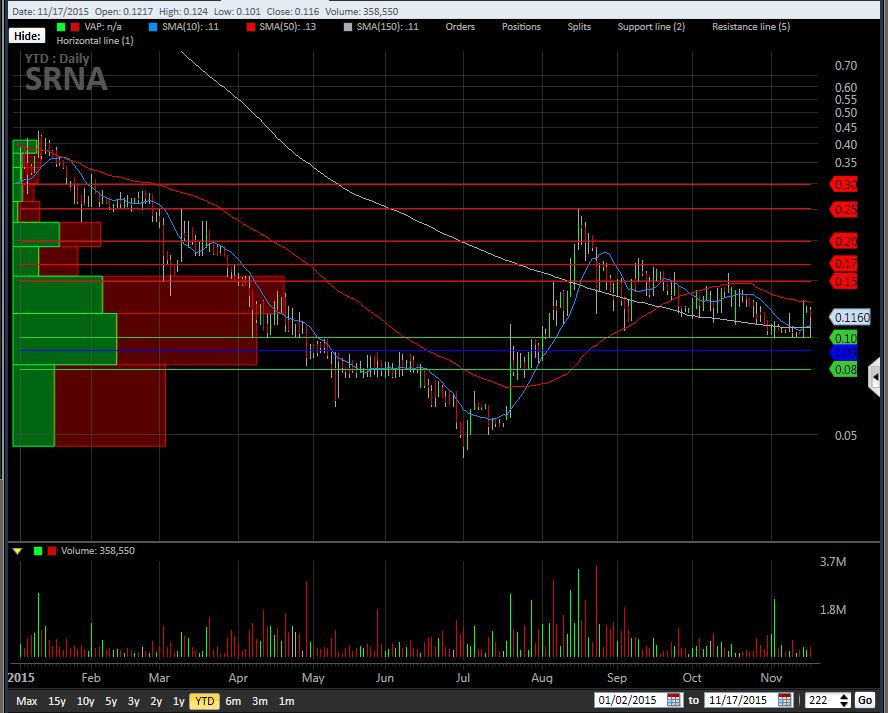
Task: Click the 0.30 resistance price tag
Action: pos(845,184)
